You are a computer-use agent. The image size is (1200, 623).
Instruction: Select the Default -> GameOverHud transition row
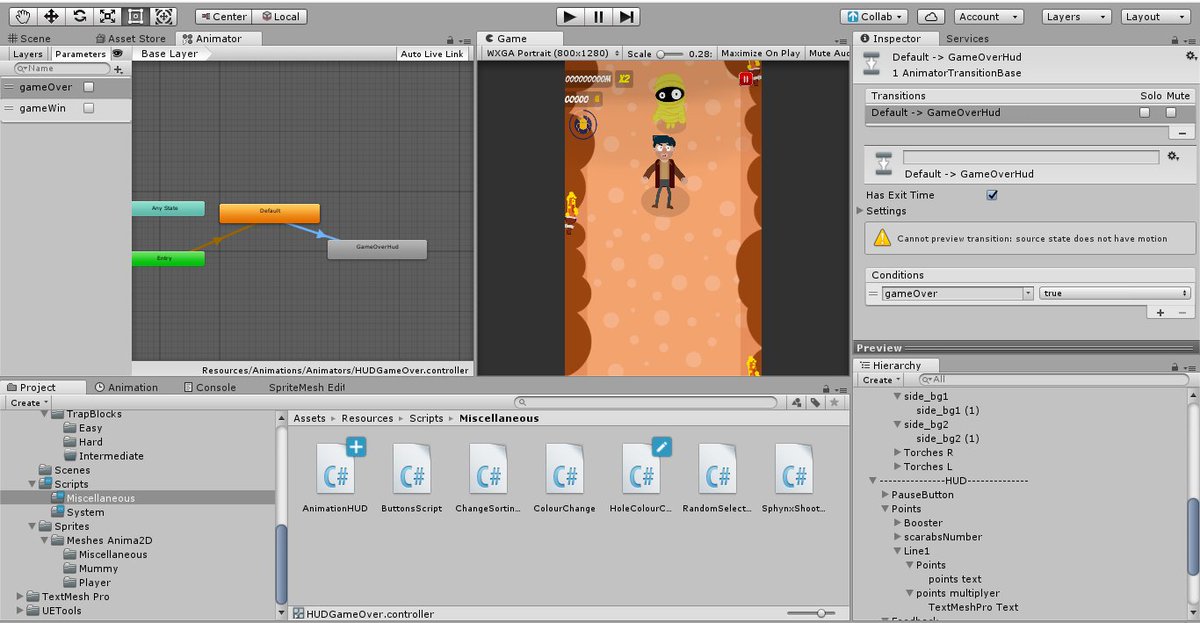tap(1030, 112)
